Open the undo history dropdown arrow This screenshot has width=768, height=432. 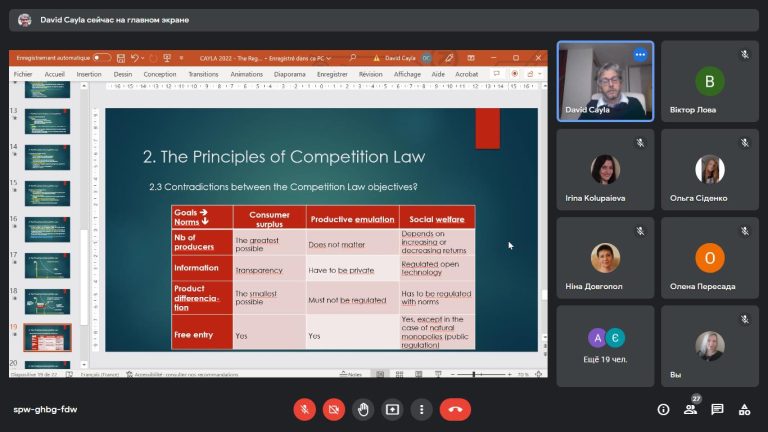click(x=143, y=58)
